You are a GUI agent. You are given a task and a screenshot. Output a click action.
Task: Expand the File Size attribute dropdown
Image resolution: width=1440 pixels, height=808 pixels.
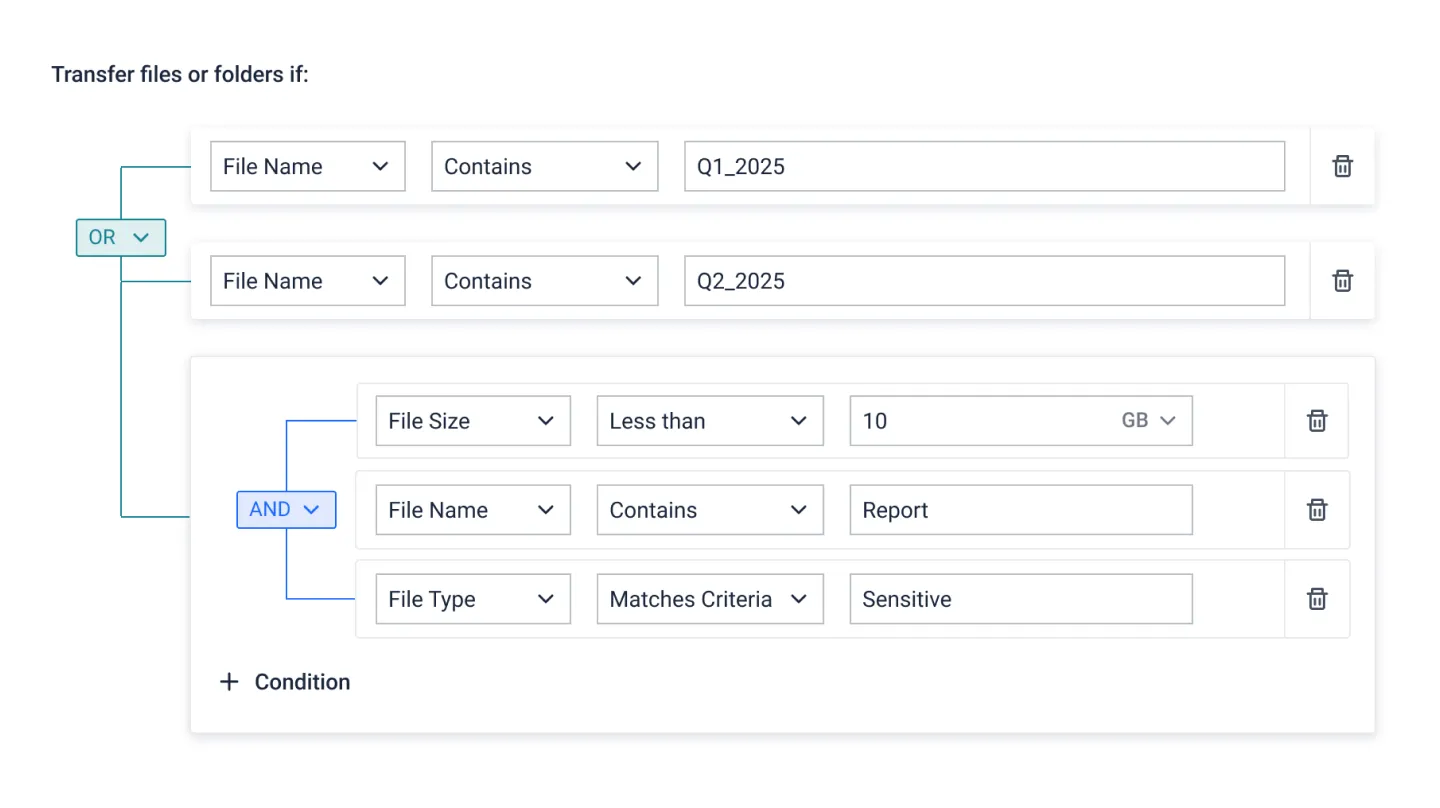point(472,421)
